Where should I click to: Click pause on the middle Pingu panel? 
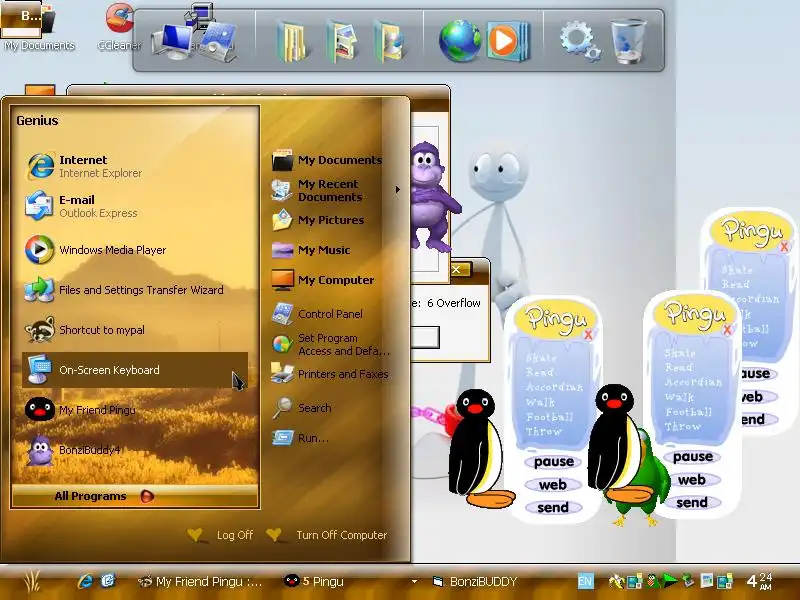click(692, 457)
